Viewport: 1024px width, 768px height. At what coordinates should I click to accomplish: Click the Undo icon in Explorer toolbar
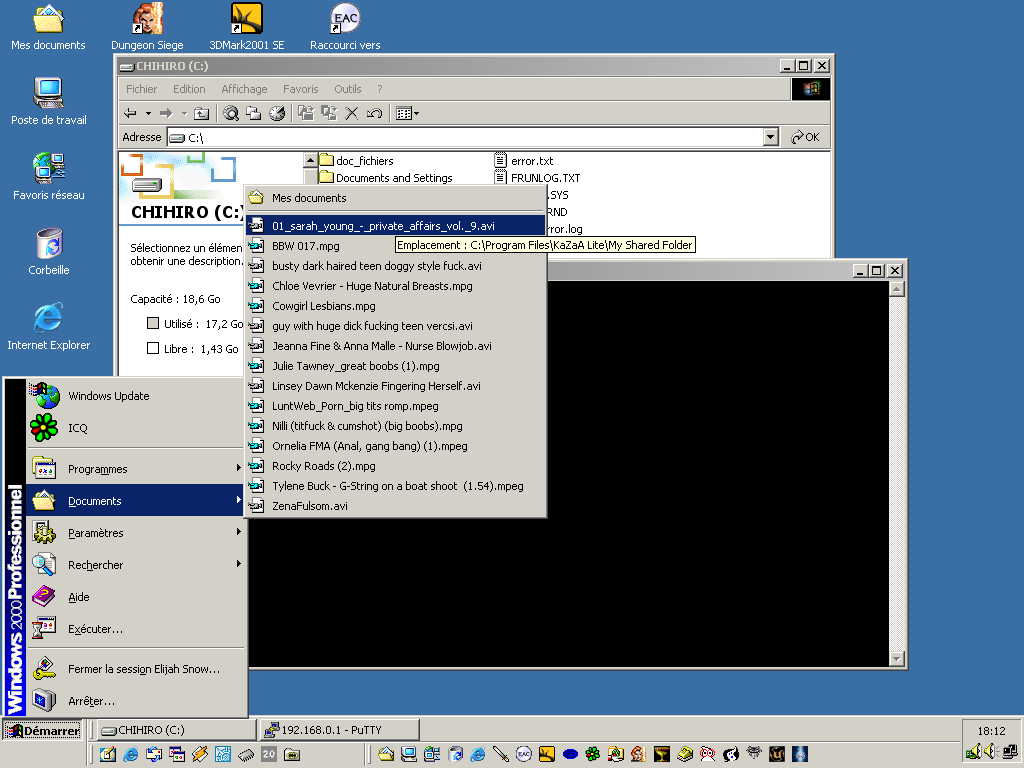(x=374, y=114)
